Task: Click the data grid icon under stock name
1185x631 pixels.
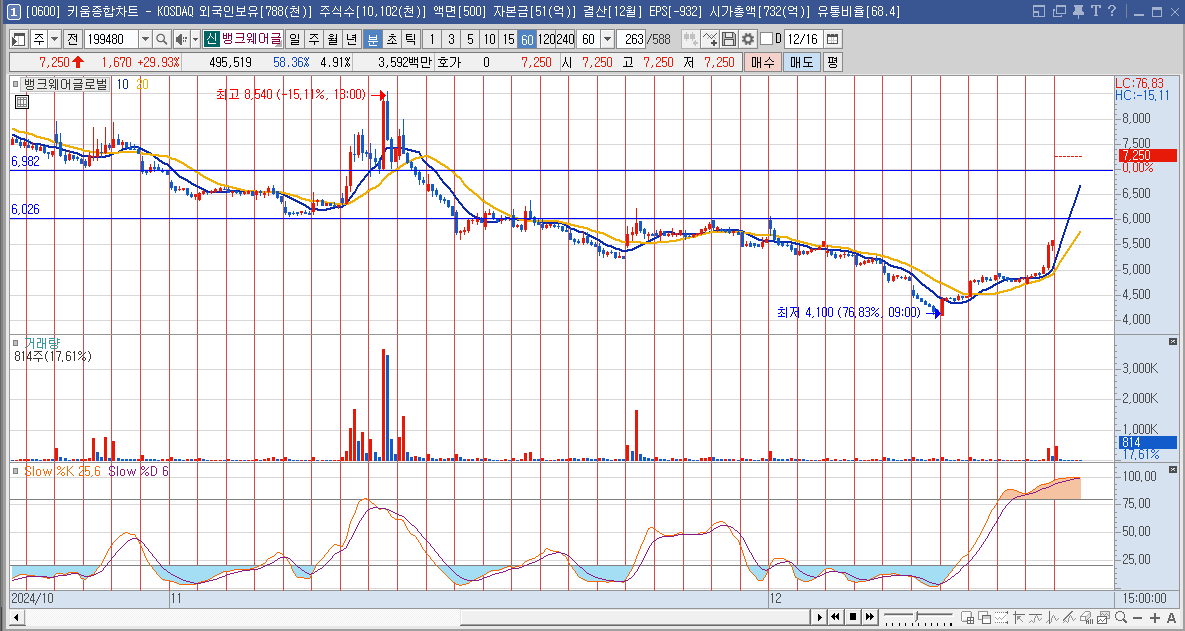Action: click(x=22, y=102)
